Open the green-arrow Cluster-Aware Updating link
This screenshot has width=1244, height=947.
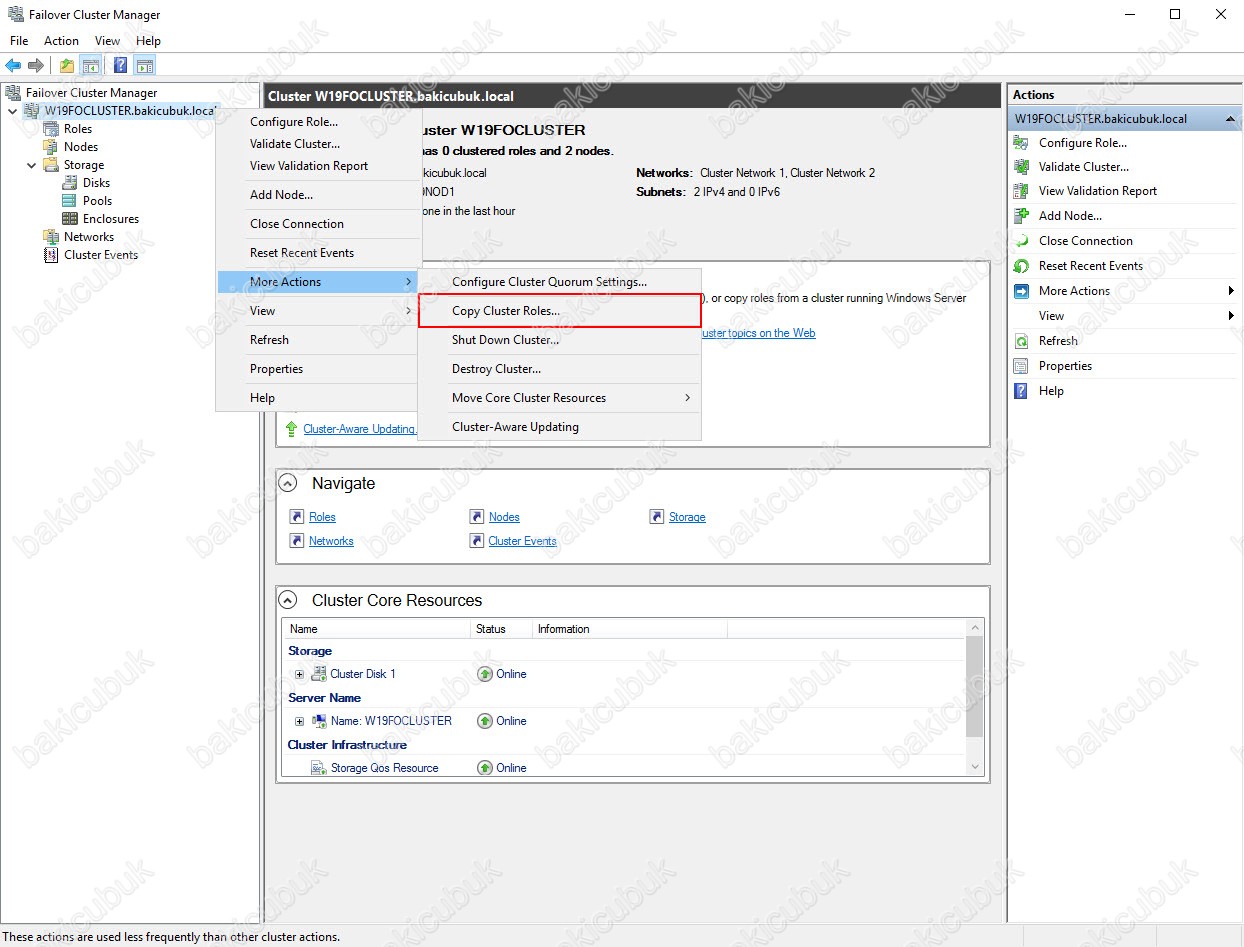(359, 429)
